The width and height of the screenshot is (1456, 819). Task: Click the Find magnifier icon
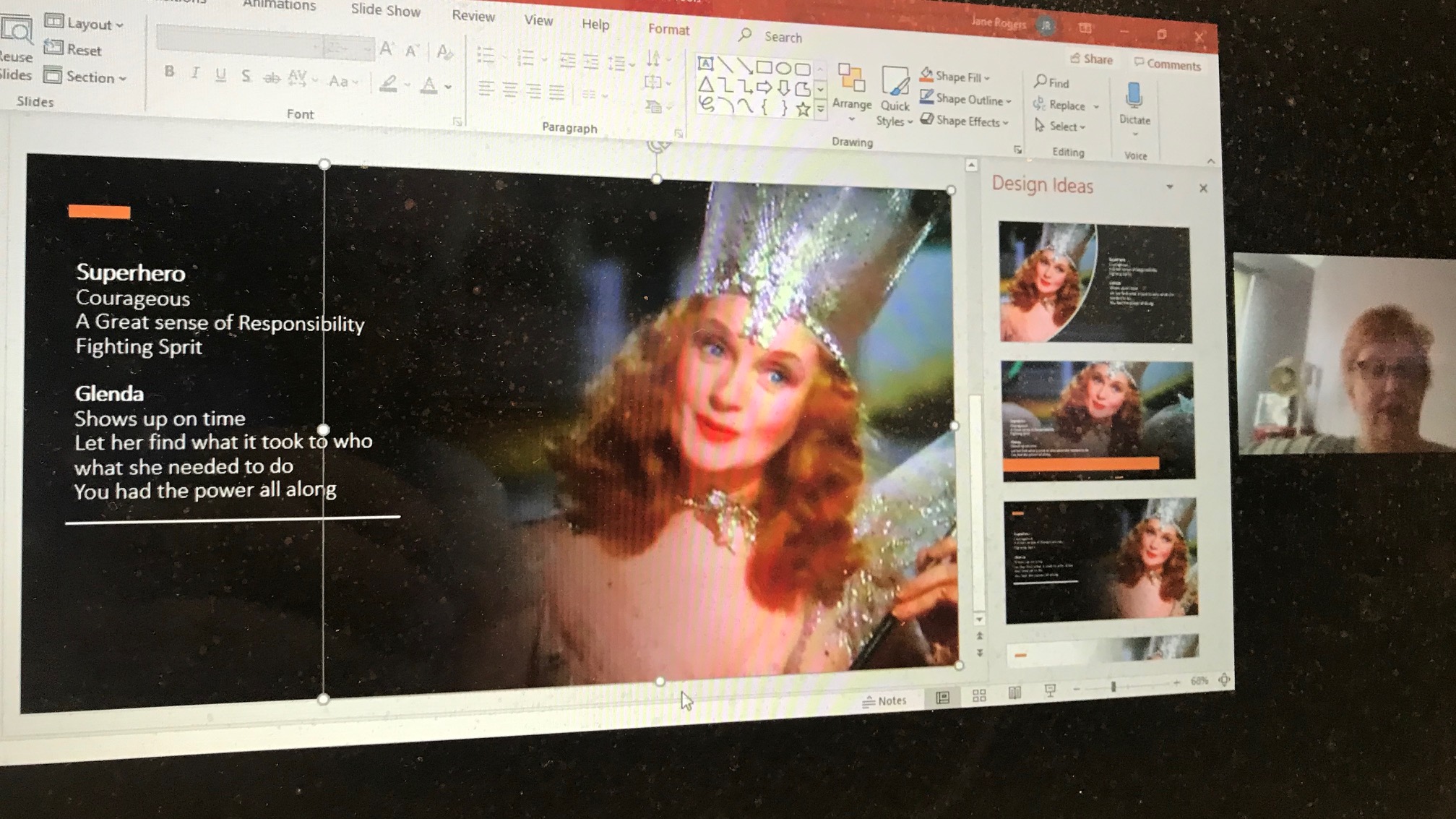click(1041, 82)
